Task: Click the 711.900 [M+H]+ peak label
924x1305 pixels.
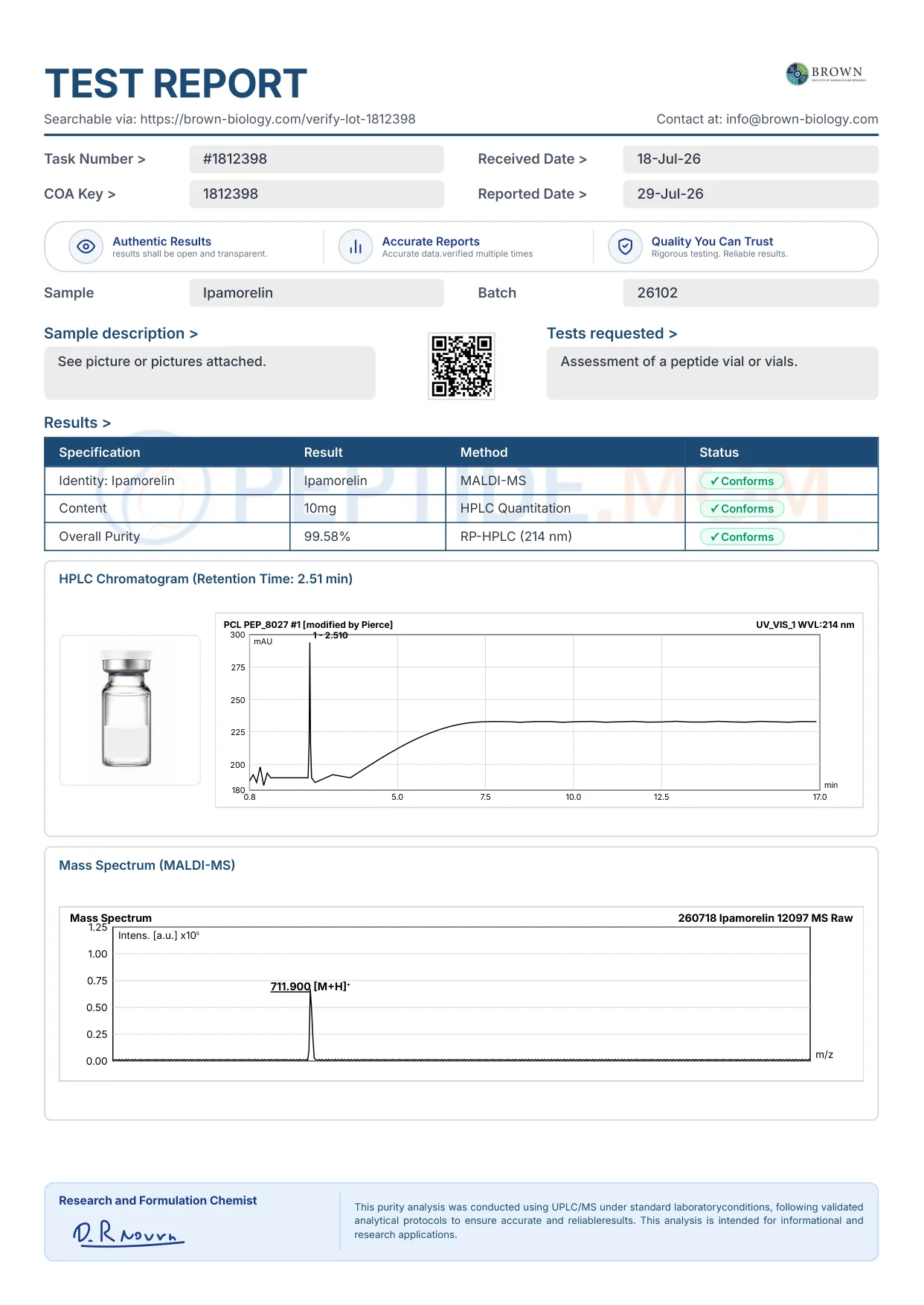Action: tap(310, 987)
